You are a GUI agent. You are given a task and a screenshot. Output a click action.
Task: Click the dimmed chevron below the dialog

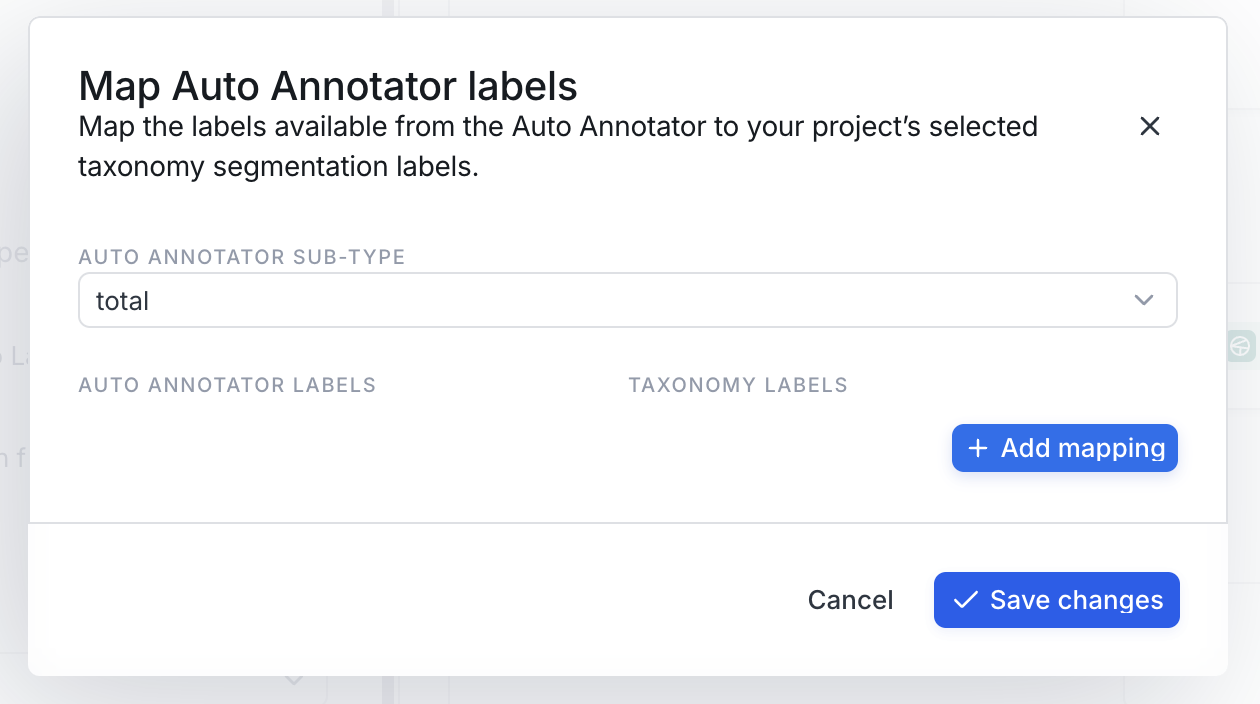point(294,681)
